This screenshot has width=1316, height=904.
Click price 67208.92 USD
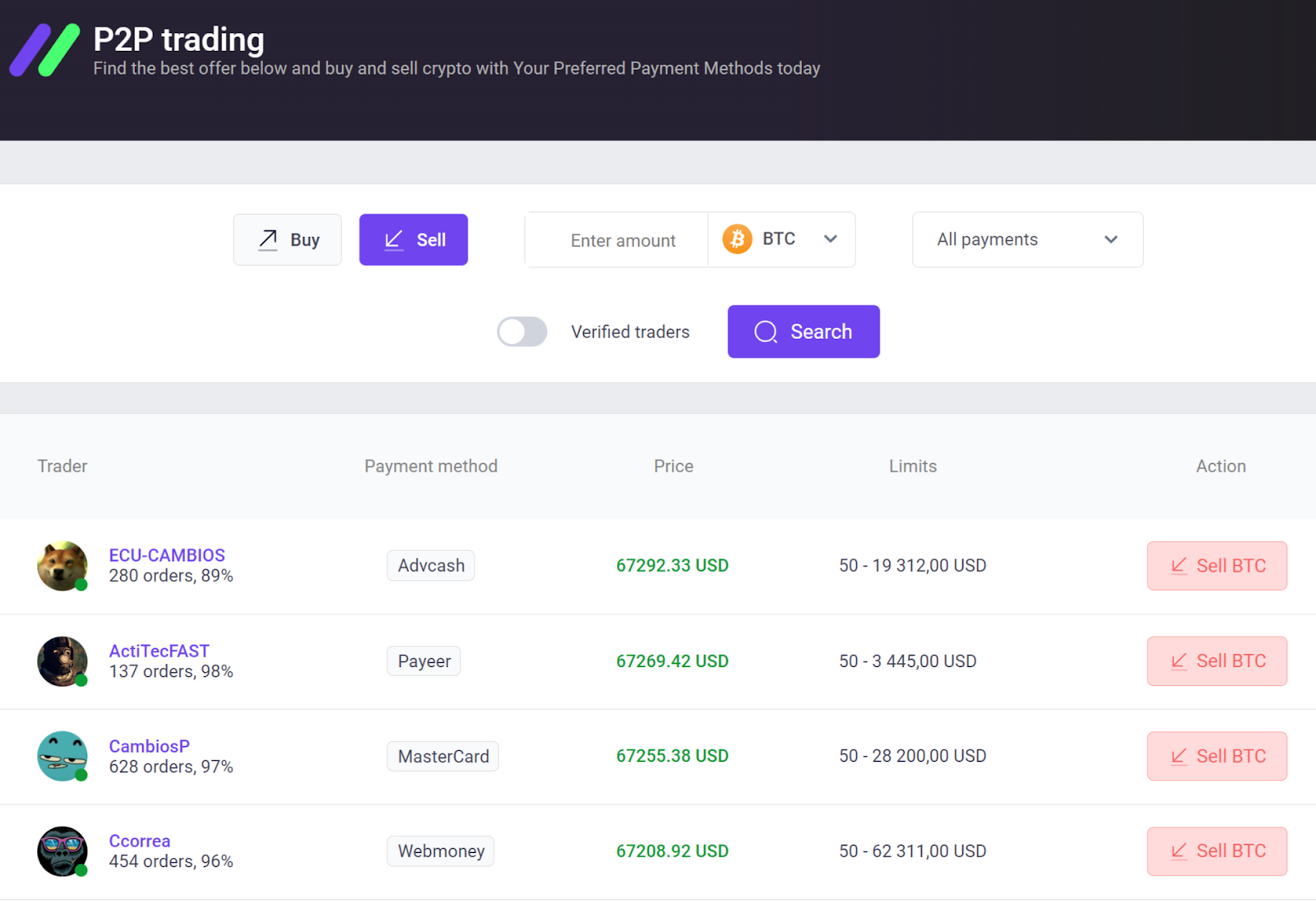[x=673, y=851]
